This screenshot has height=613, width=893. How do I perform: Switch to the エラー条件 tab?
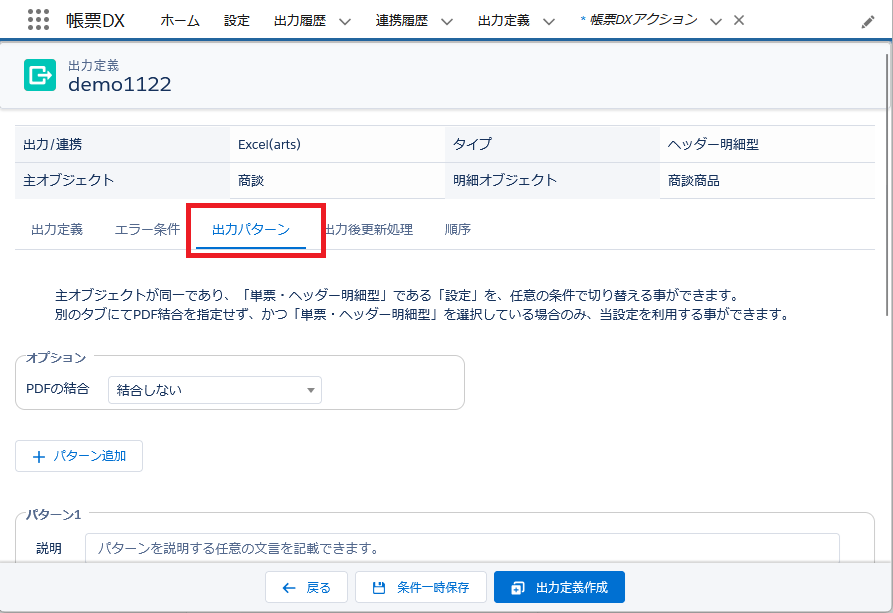pyautogui.click(x=147, y=229)
